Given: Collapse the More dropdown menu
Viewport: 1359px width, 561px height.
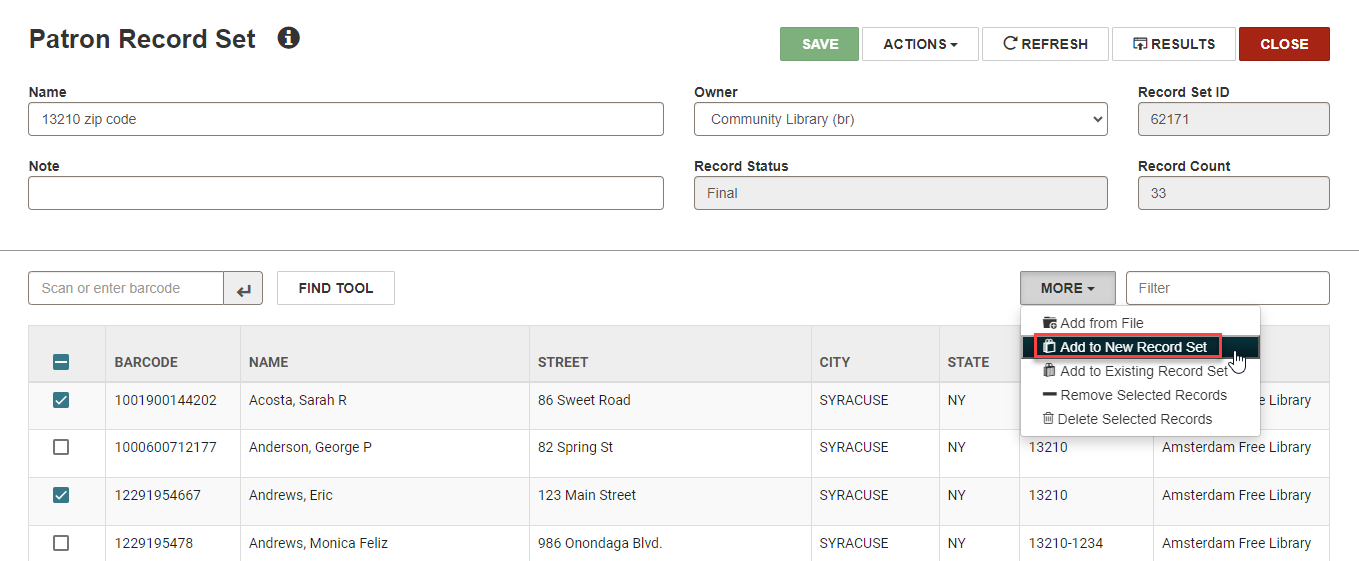Looking at the screenshot, I should 1068,288.
